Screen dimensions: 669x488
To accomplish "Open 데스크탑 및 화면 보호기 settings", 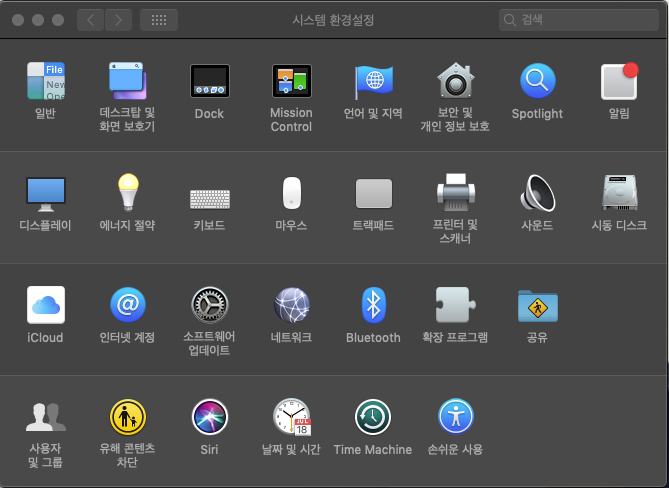I will point(128,81).
